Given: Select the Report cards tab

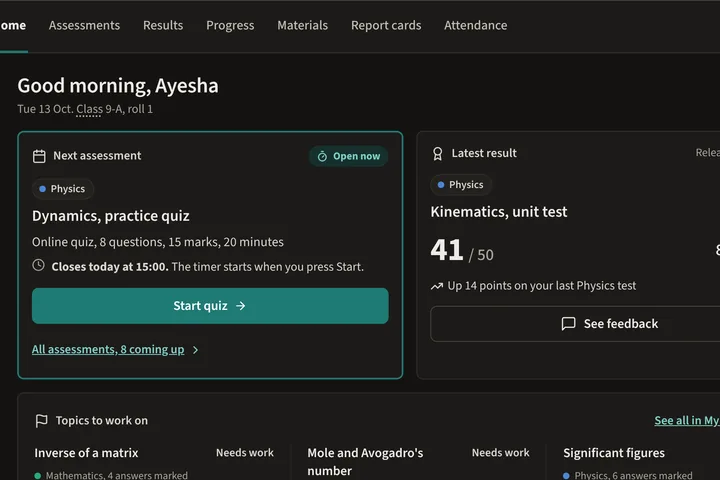Looking at the screenshot, I should coord(386,25).
